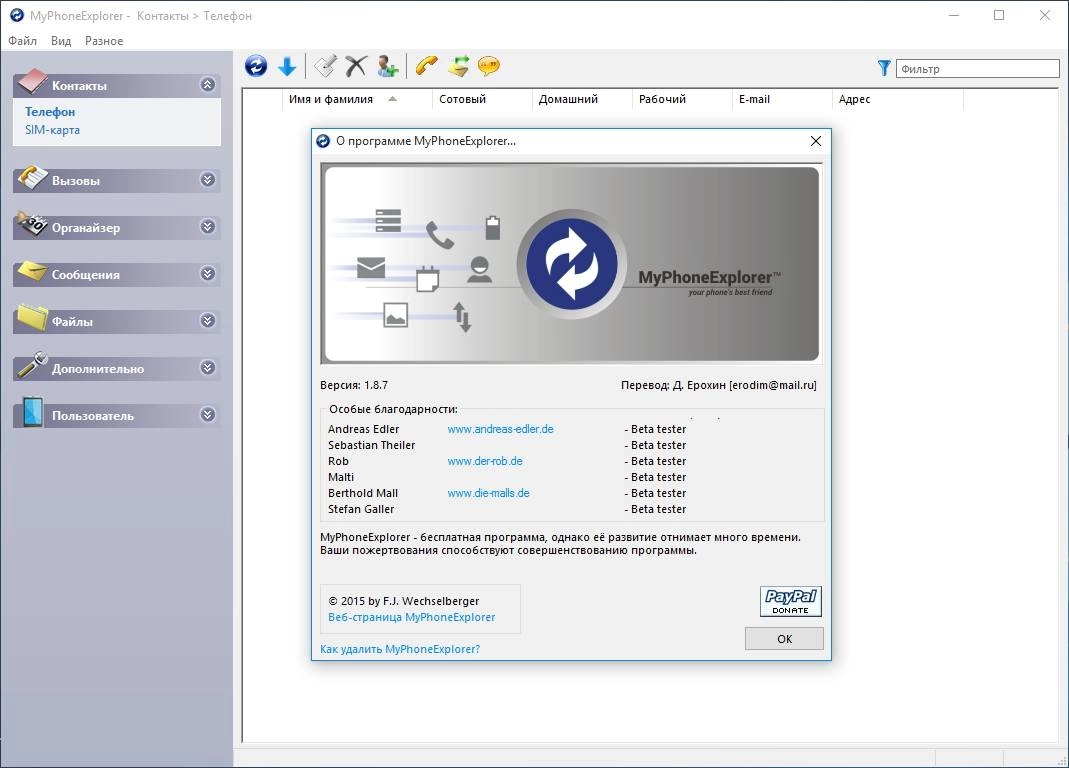The height and width of the screenshot is (768, 1069).
Task: Click the name Berthold Mall
Action: (363, 493)
